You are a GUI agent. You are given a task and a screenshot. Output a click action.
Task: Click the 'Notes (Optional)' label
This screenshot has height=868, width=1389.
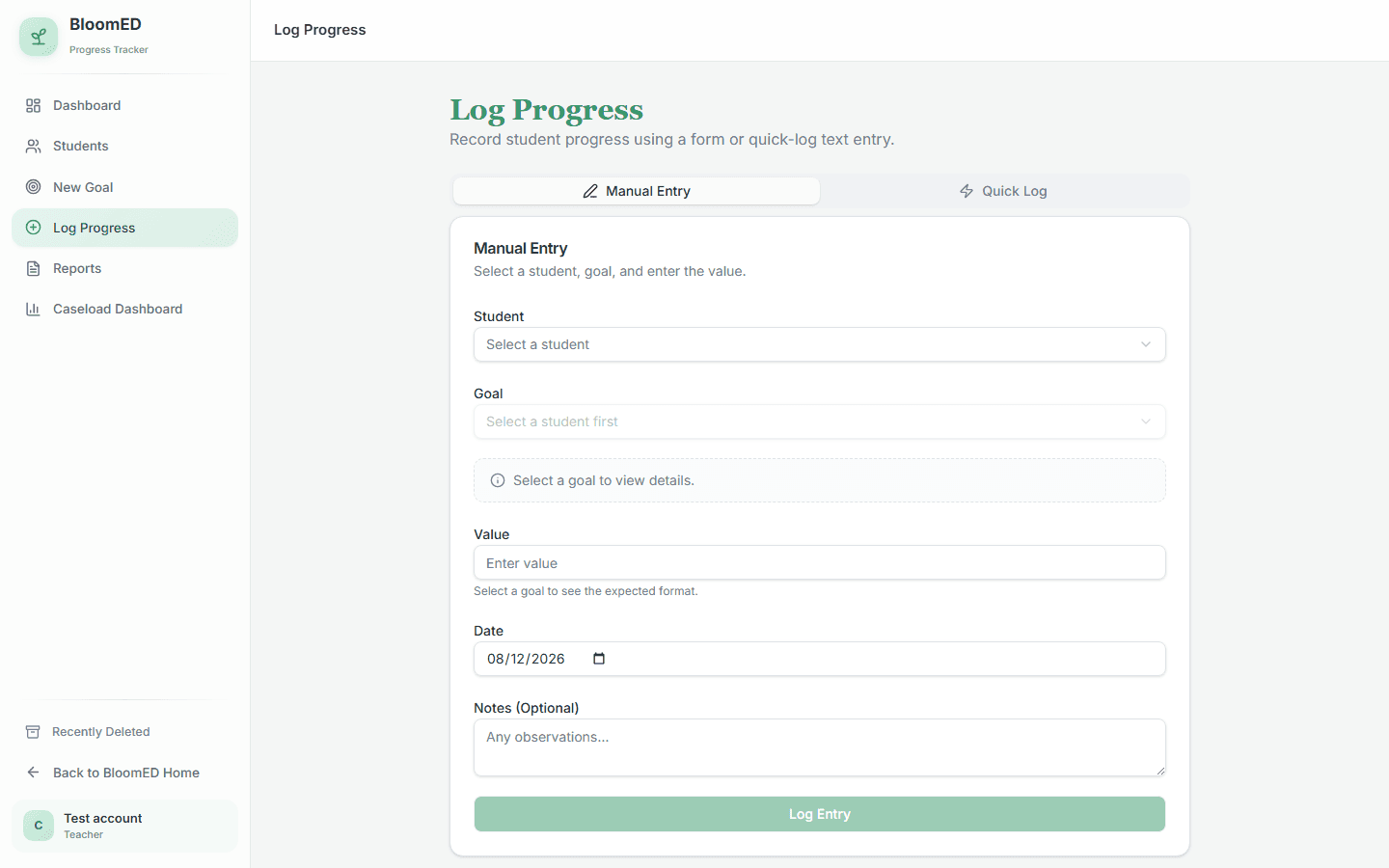(x=527, y=708)
